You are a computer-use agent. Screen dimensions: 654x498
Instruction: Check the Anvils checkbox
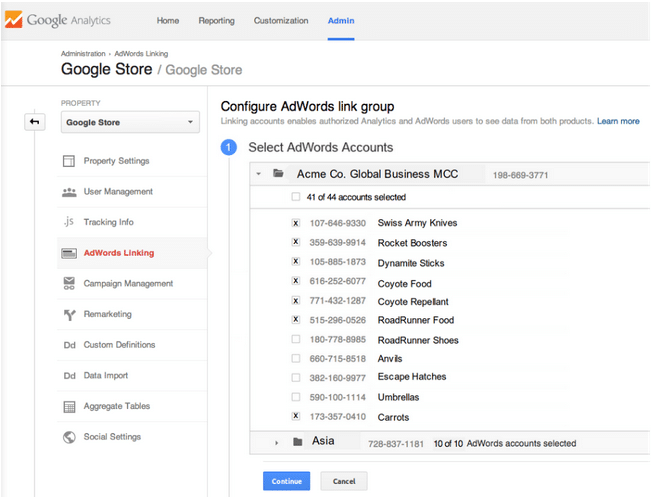click(x=296, y=358)
